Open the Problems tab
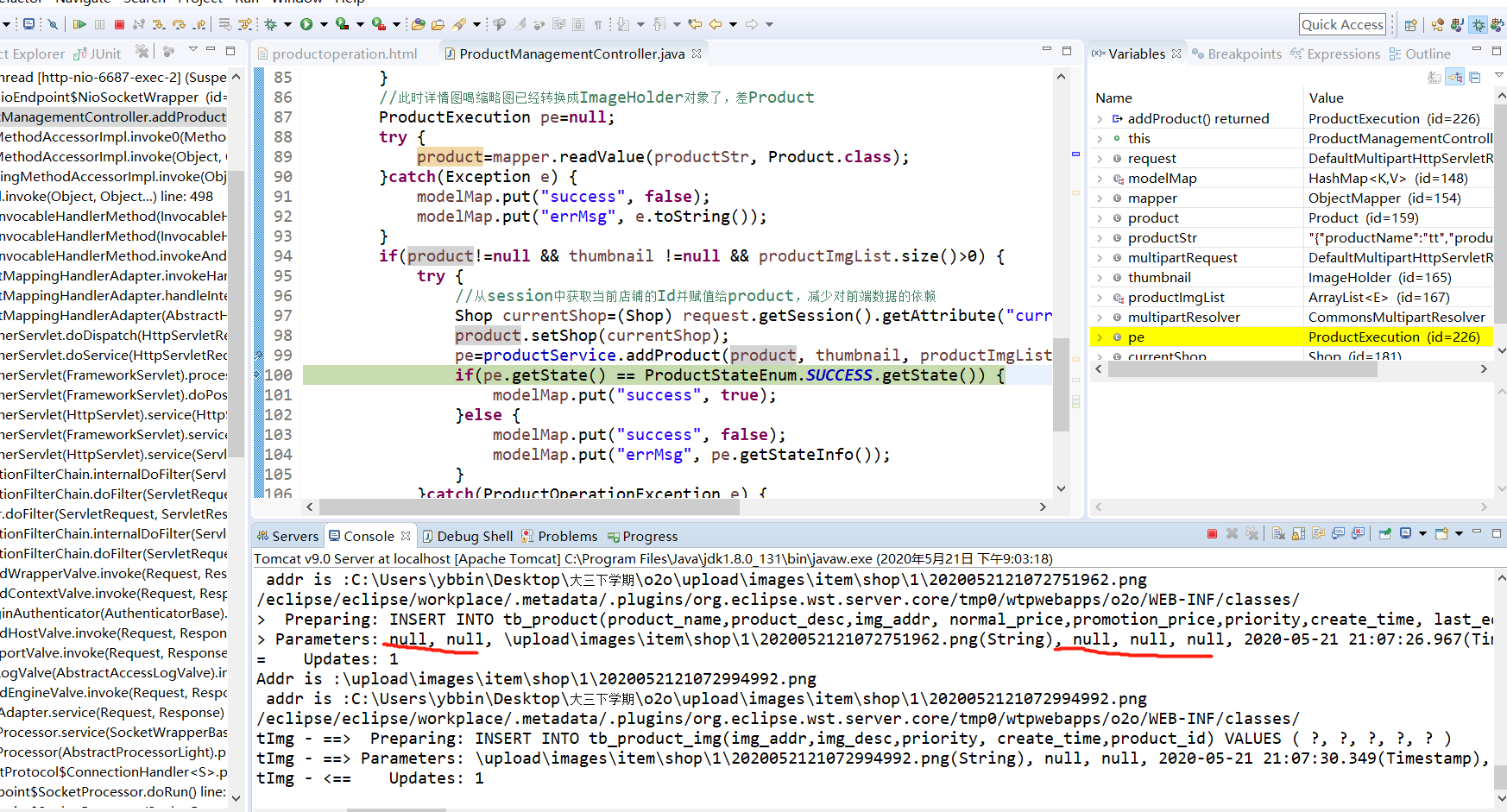 tap(559, 536)
